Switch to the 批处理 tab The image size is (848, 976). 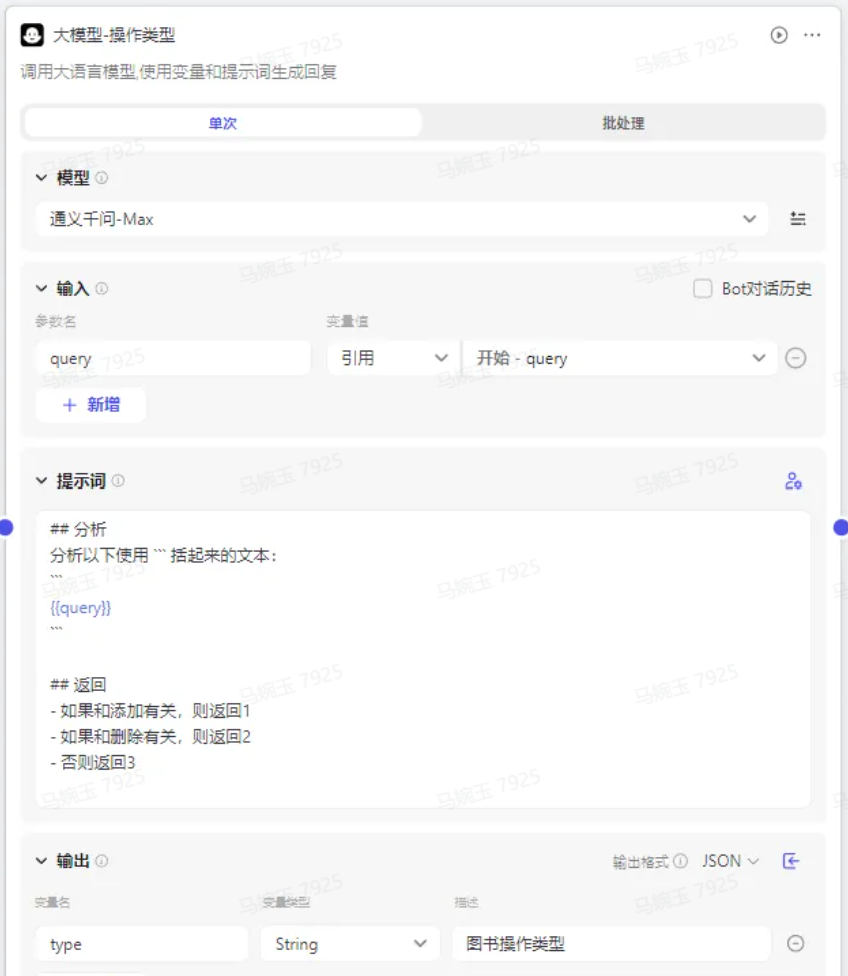pos(623,123)
